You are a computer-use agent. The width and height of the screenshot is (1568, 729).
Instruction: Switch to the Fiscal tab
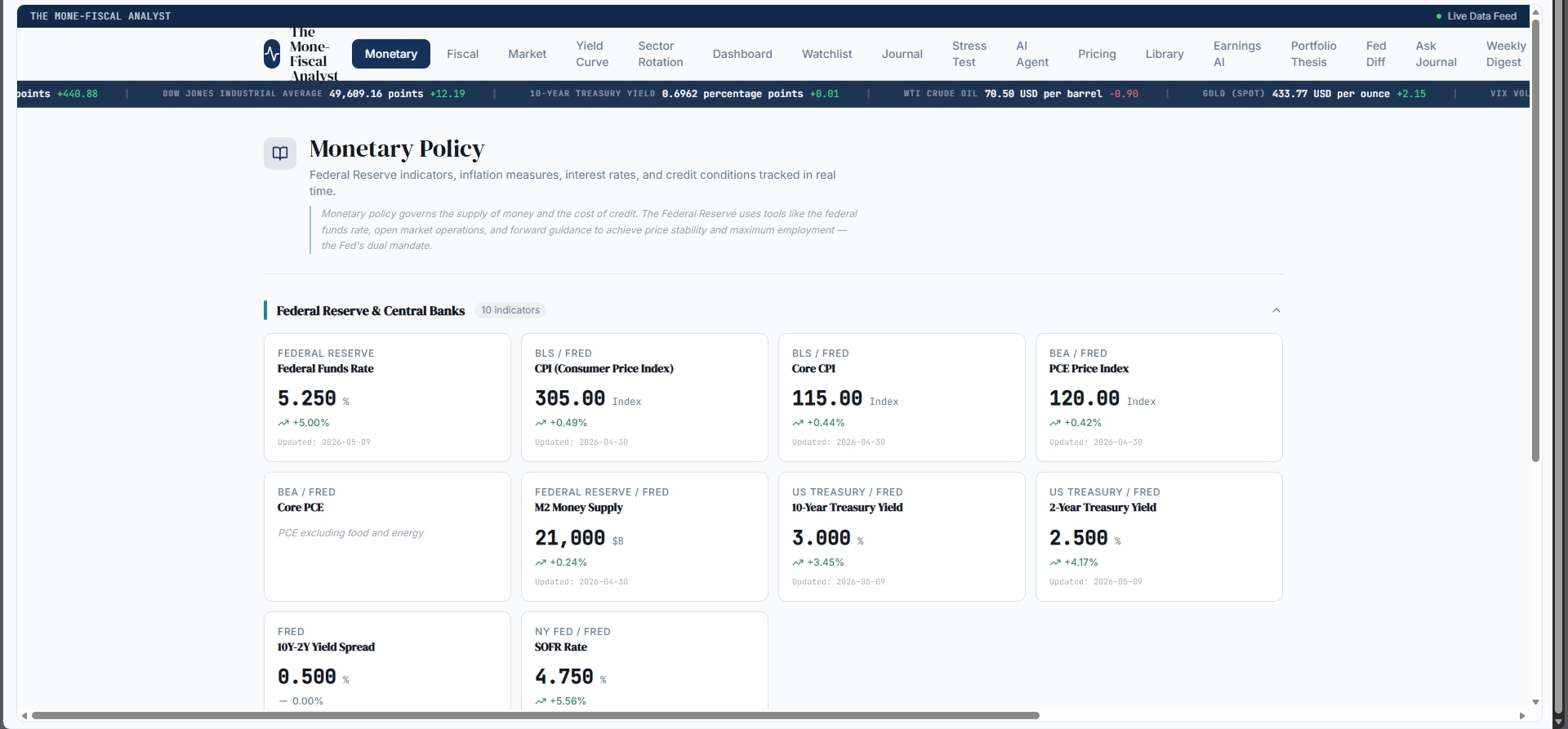[x=463, y=54]
